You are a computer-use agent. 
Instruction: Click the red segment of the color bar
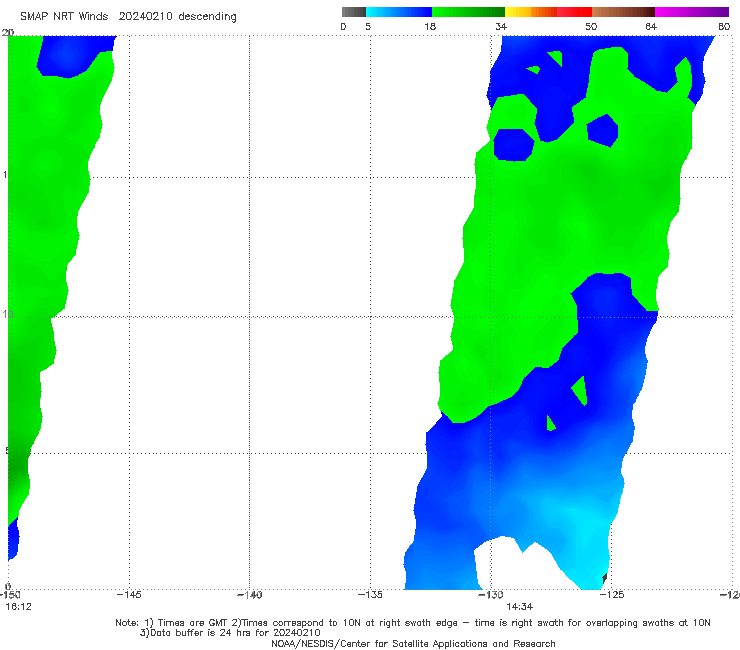(x=574, y=12)
